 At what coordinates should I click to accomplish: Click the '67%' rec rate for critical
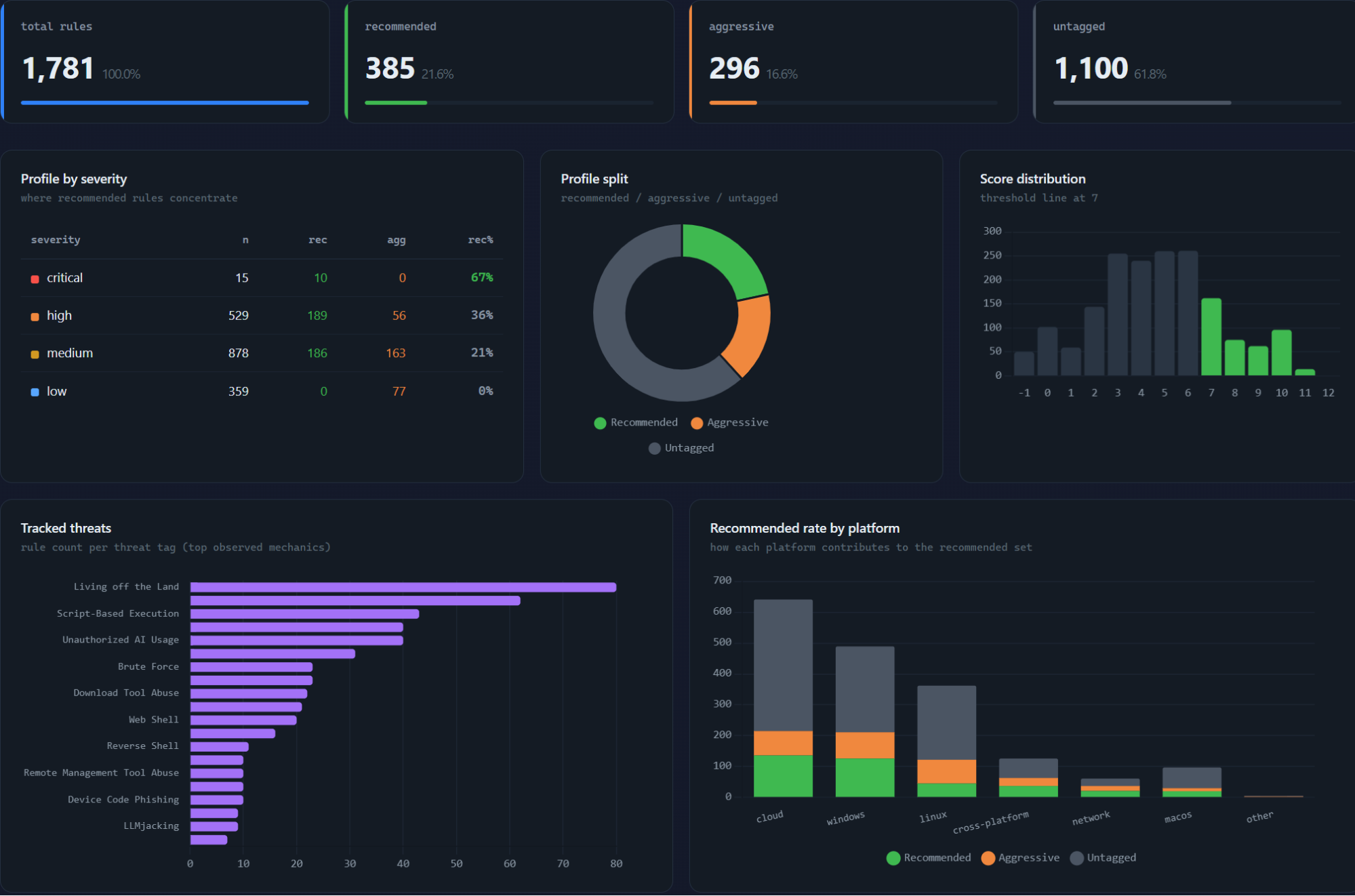pyautogui.click(x=482, y=278)
